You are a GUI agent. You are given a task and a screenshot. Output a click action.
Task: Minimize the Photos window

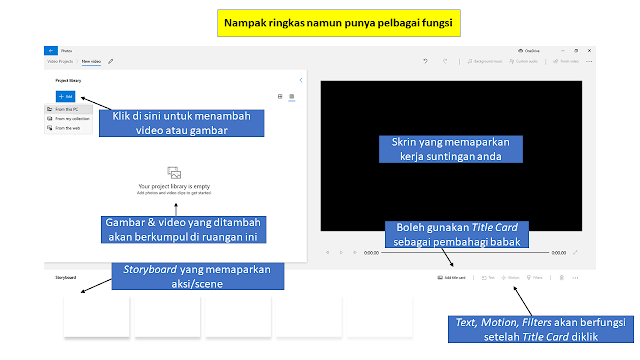coord(563,51)
